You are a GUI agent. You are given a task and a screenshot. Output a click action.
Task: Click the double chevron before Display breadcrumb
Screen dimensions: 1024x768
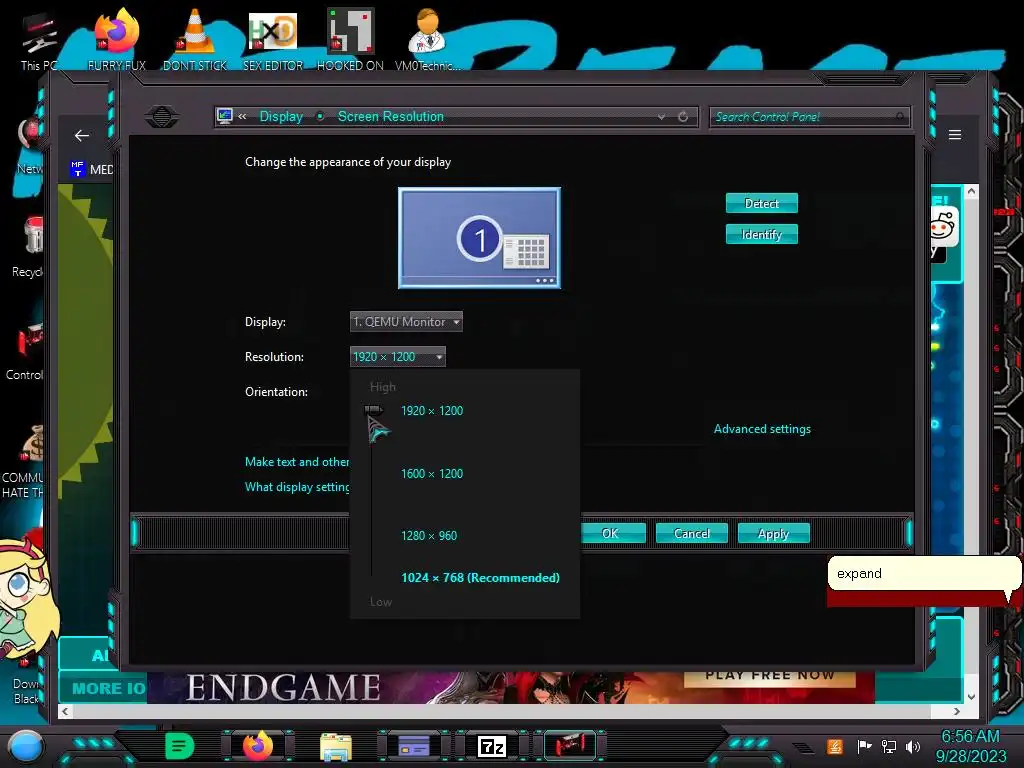pos(242,116)
